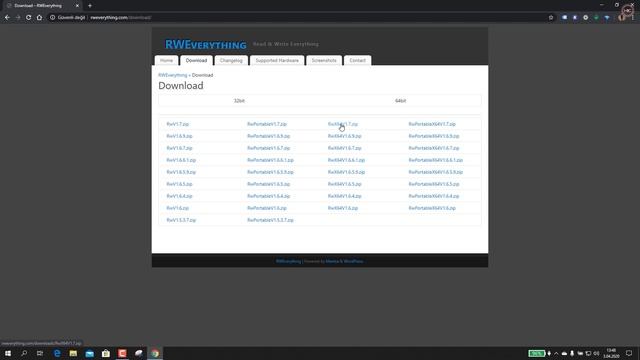Open the red app on the taskbar
This screenshot has height=360, width=640.
(122, 353)
